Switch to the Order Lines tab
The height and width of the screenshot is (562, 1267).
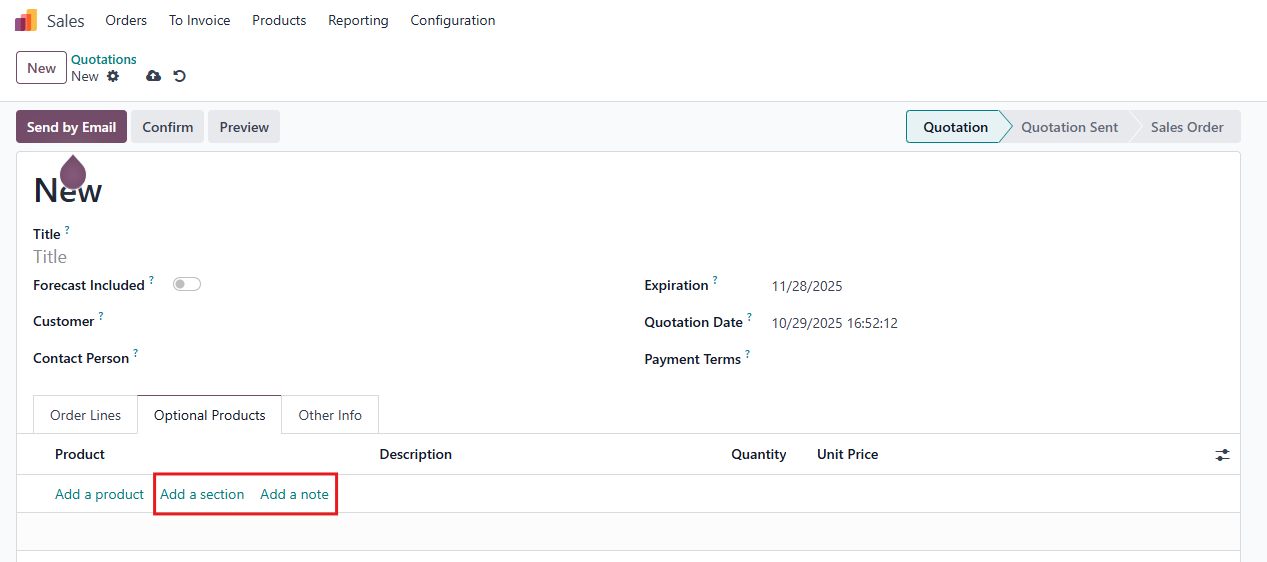85,415
